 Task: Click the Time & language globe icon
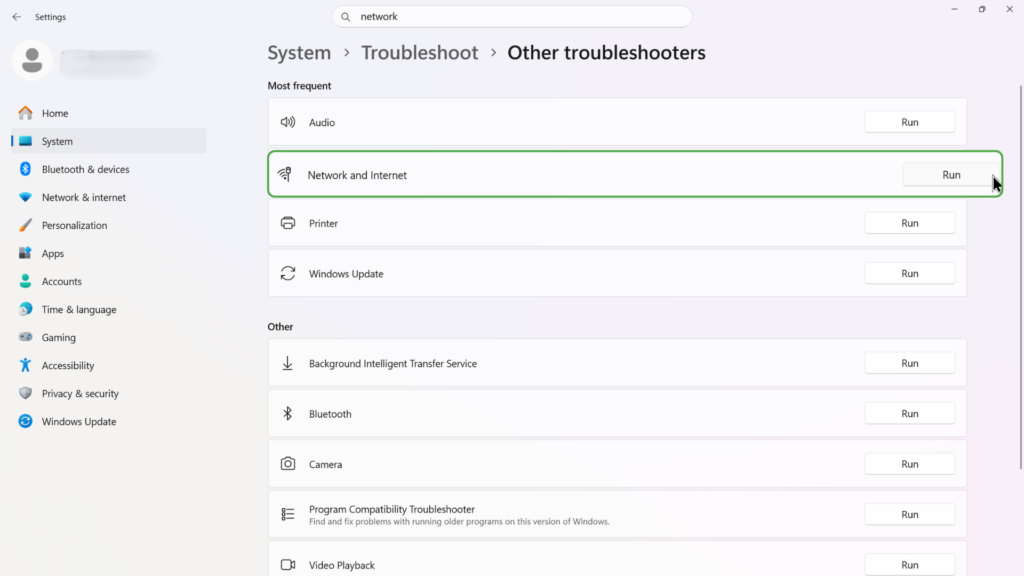point(25,310)
